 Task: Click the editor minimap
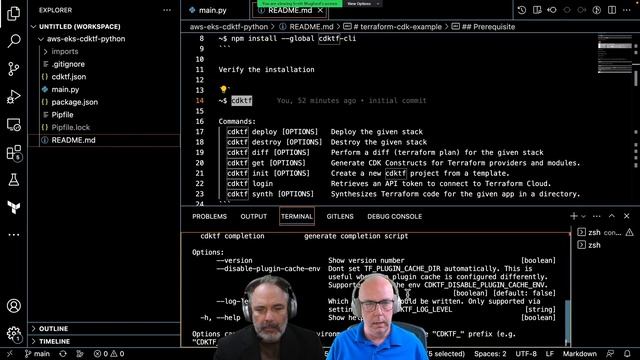tap(615, 54)
